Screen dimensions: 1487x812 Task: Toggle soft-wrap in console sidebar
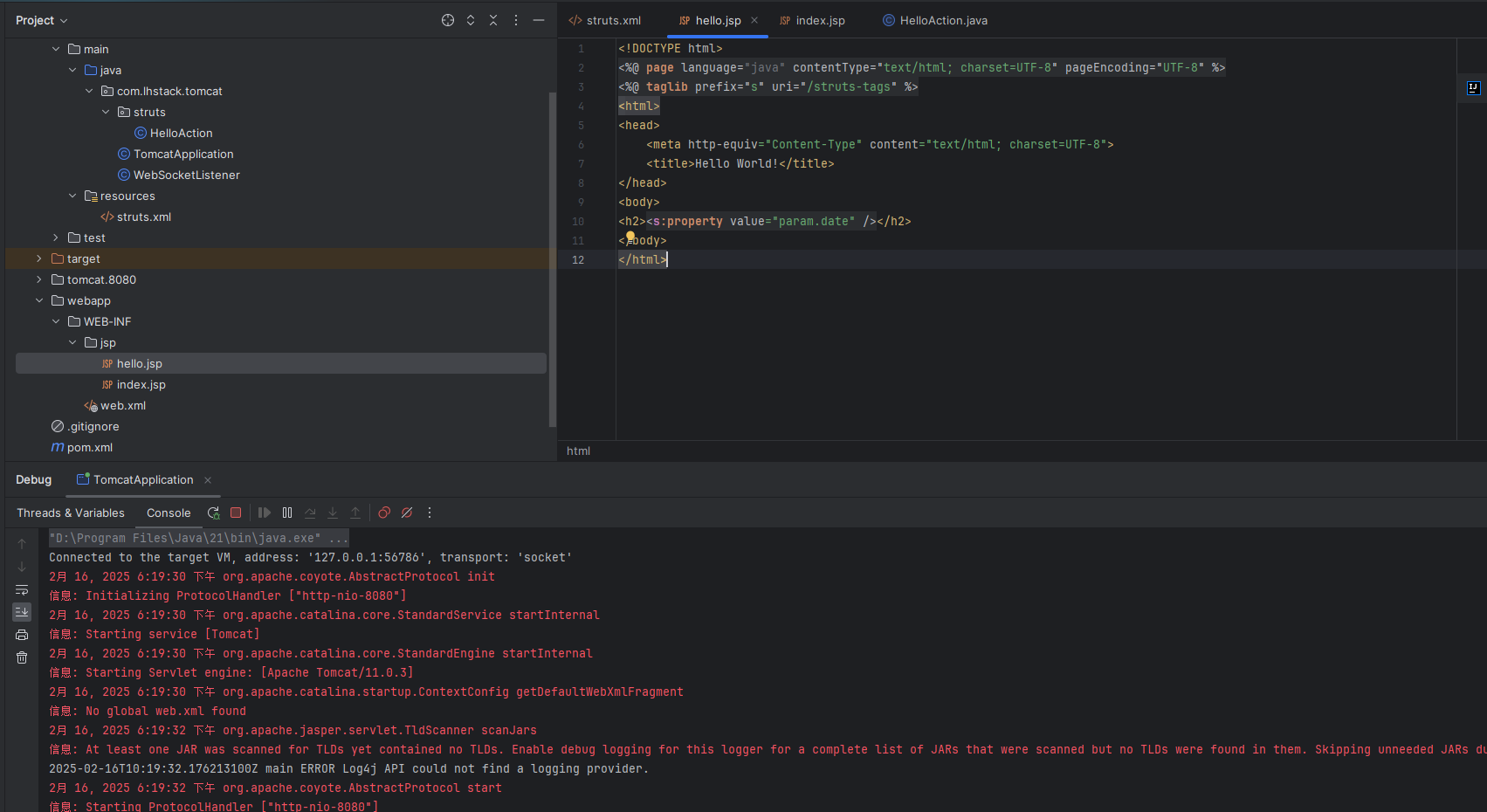(x=22, y=589)
